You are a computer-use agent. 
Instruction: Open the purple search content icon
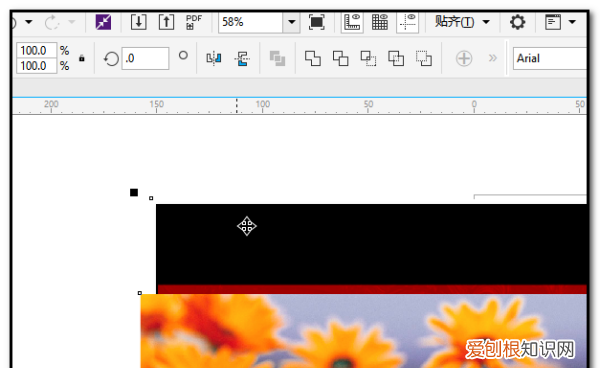click(103, 22)
